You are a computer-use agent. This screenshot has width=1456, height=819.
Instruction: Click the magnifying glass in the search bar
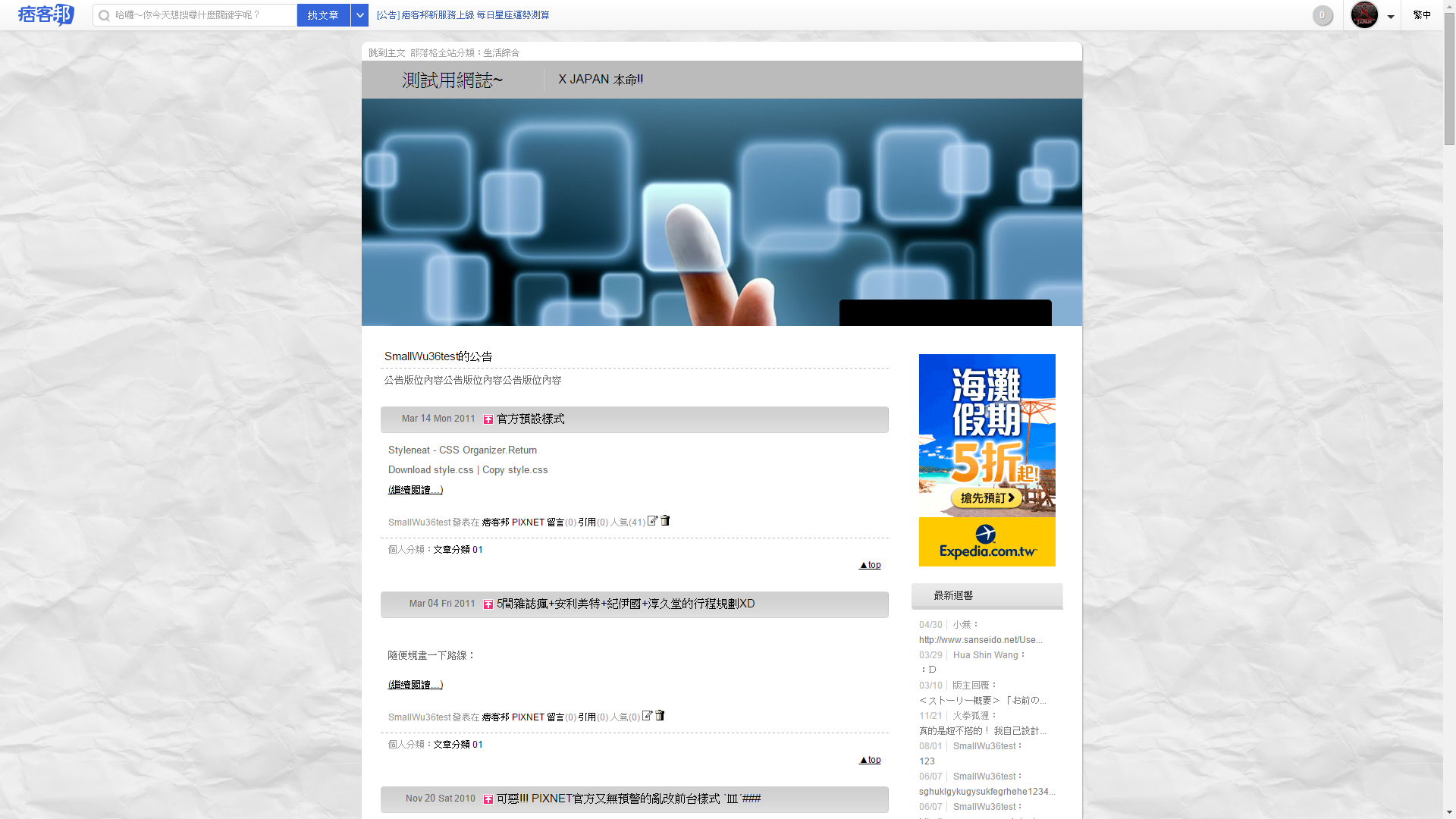pos(104,14)
